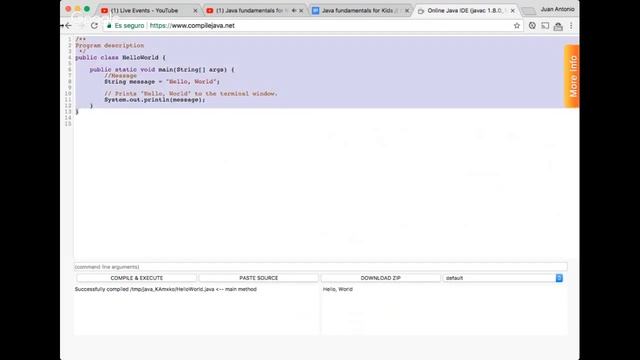The image size is (640, 360).
Task: Click the String message code line
Action: pos(162,82)
